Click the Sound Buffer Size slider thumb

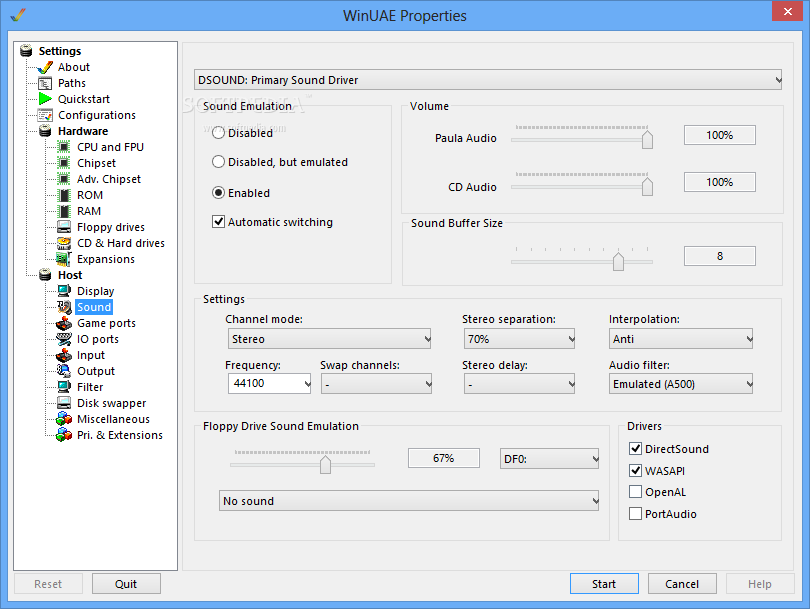click(x=618, y=261)
